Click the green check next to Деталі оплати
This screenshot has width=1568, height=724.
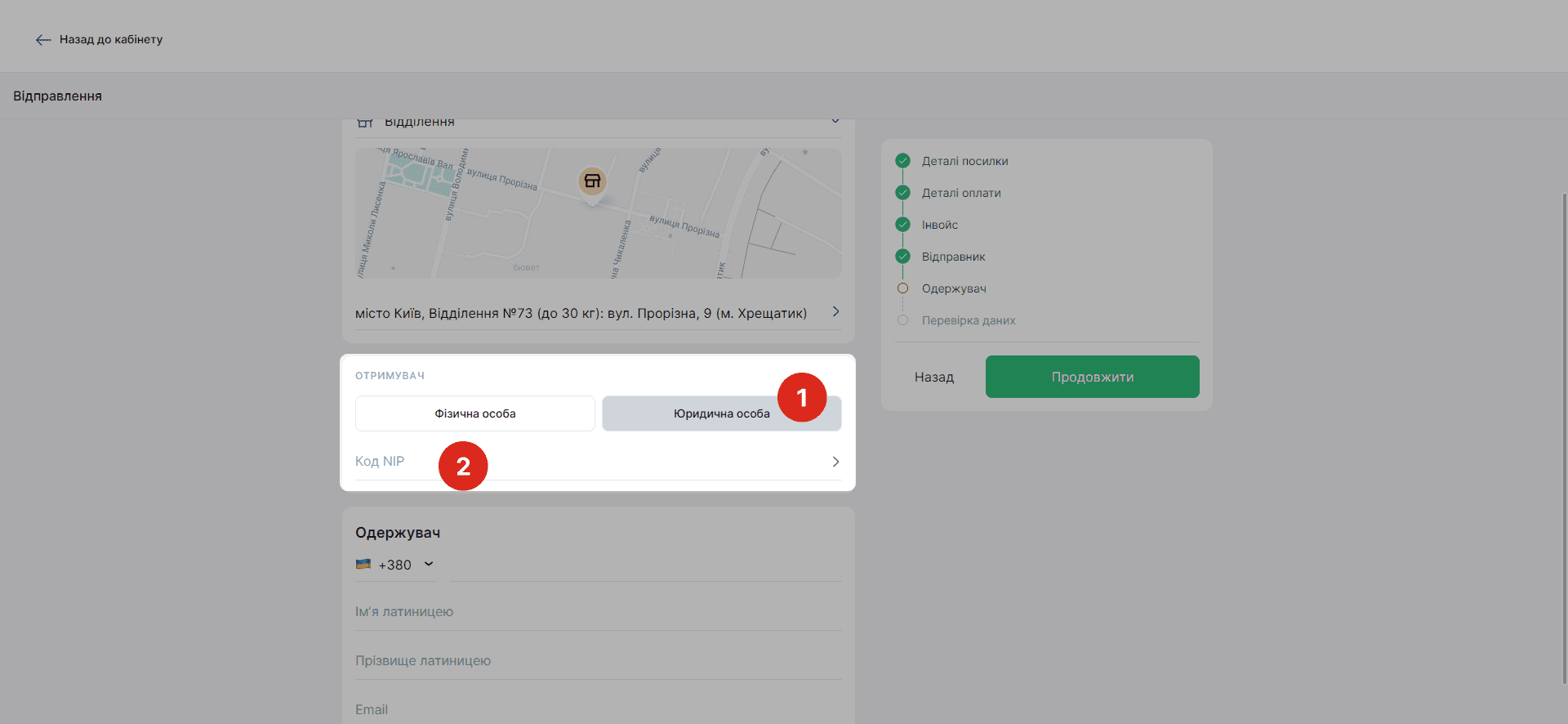(902, 193)
